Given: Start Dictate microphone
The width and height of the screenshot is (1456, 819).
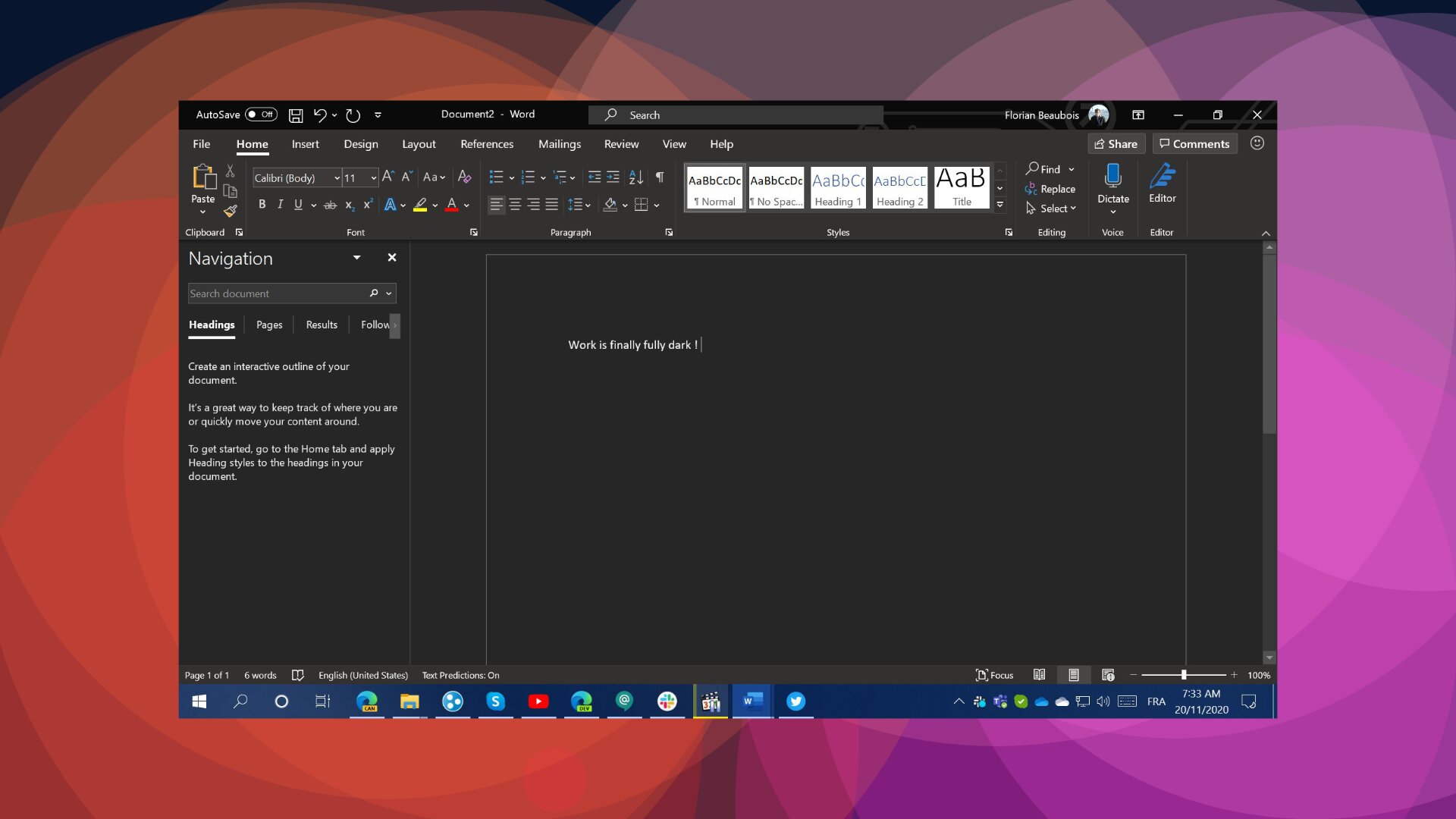Looking at the screenshot, I should (1112, 177).
